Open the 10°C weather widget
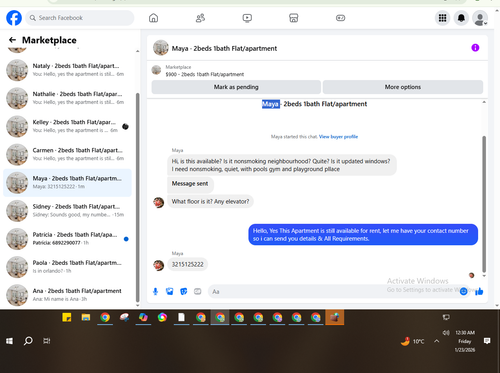This screenshot has height=373, width=500. (x=413, y=341)
